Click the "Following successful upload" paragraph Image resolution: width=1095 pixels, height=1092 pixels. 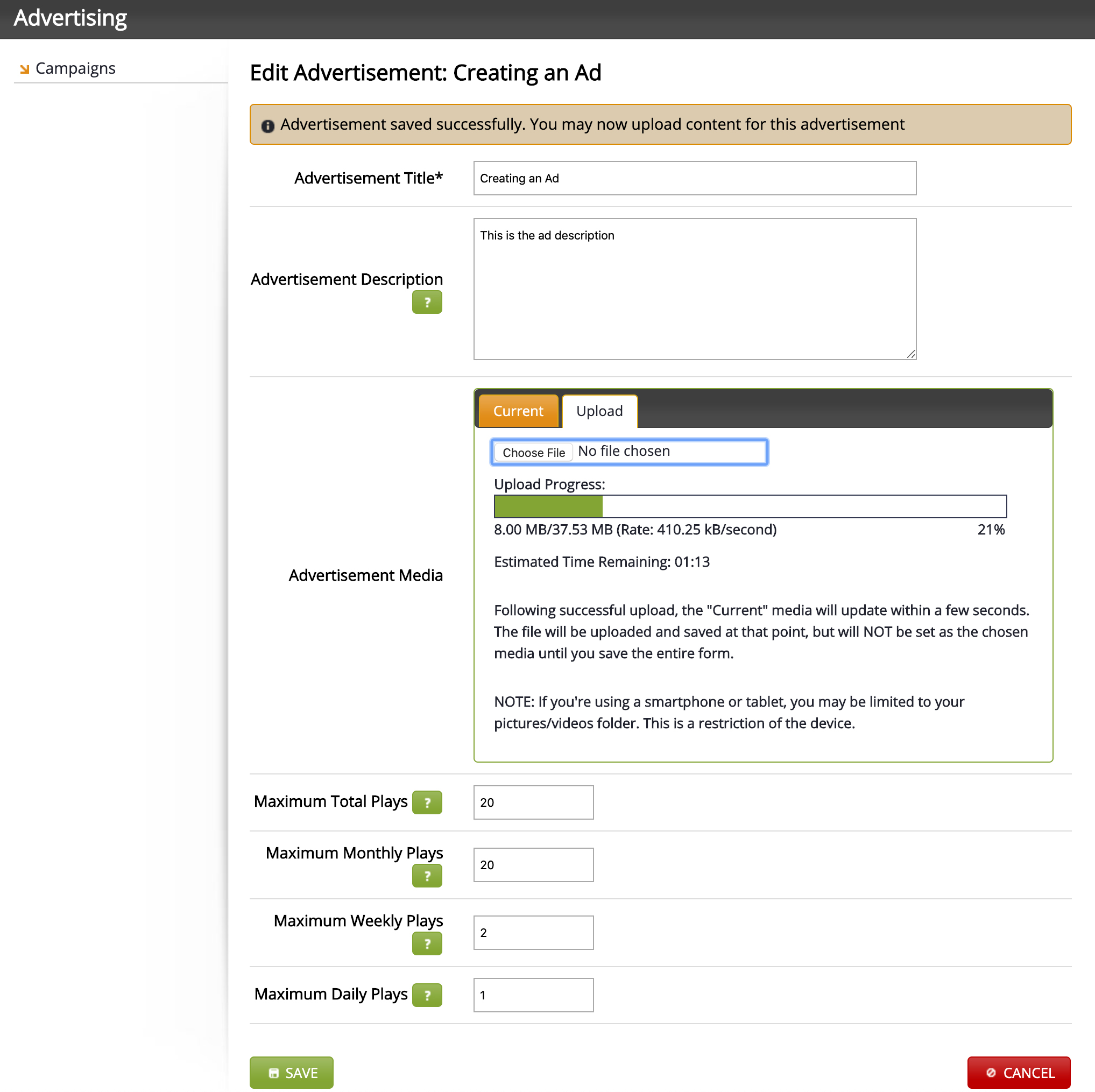point(762,632)
